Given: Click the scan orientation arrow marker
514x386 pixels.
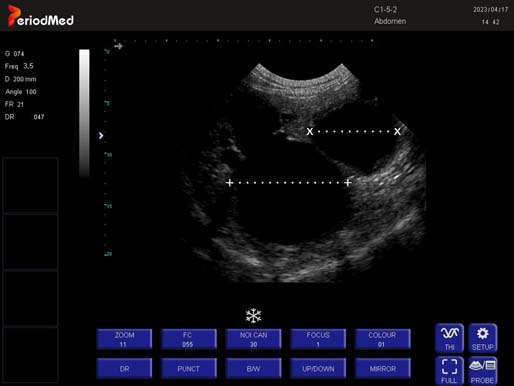Looking at the screenshot, I should [x=119, y=46].
